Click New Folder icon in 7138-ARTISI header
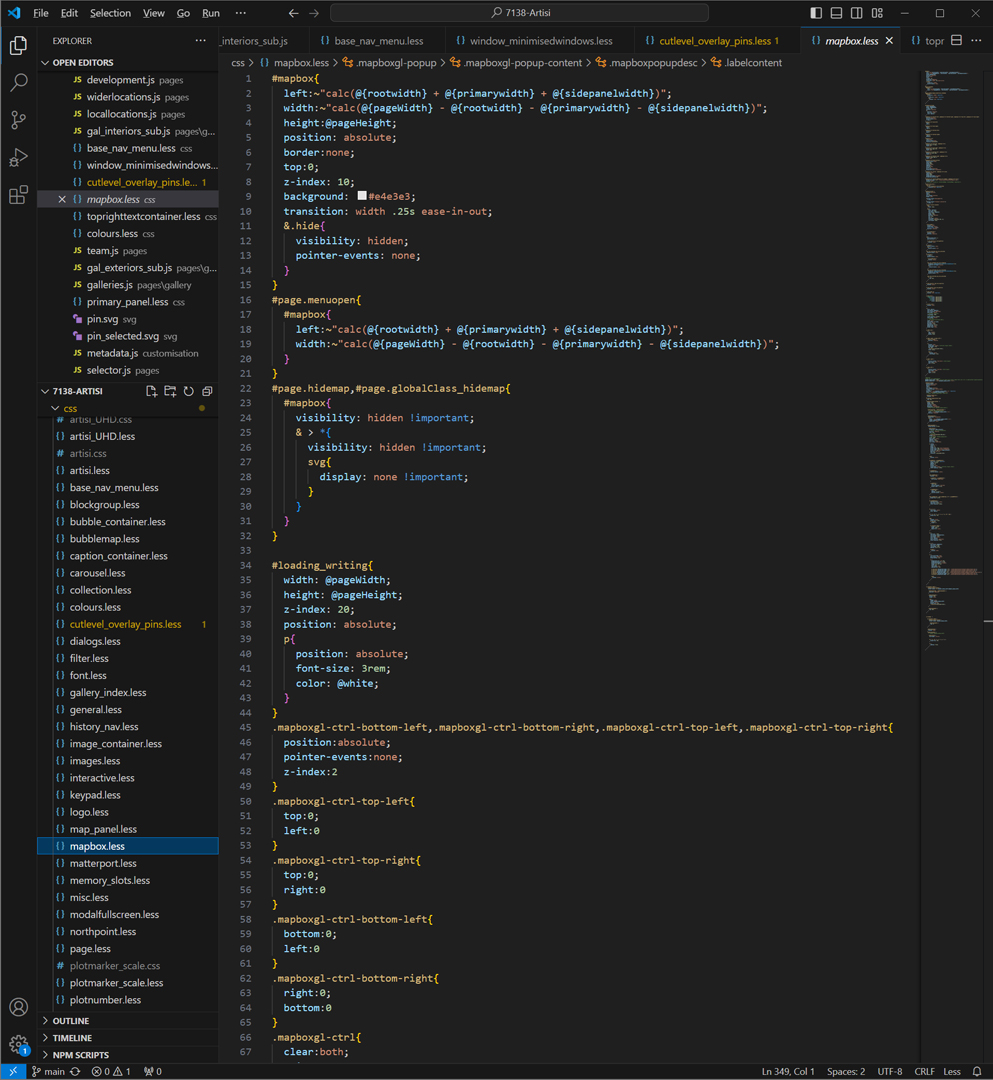This screenshot has width=993, height=1080. (x=170, y=391)
